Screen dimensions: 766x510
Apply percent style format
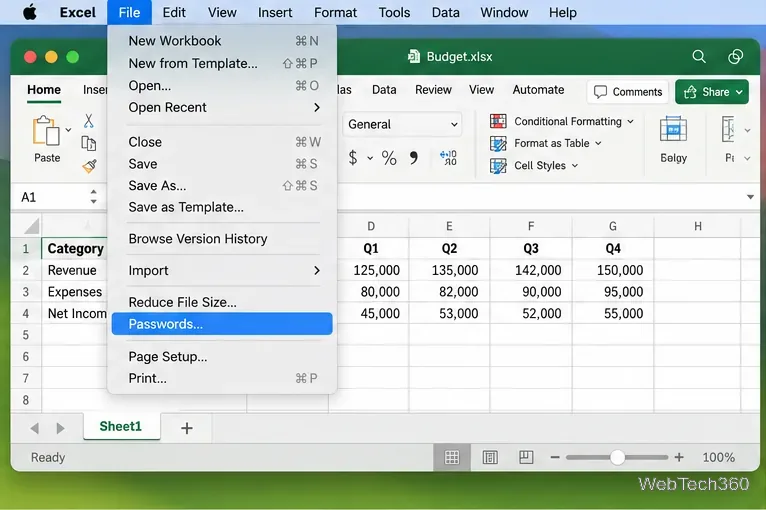tap(389, 158)
